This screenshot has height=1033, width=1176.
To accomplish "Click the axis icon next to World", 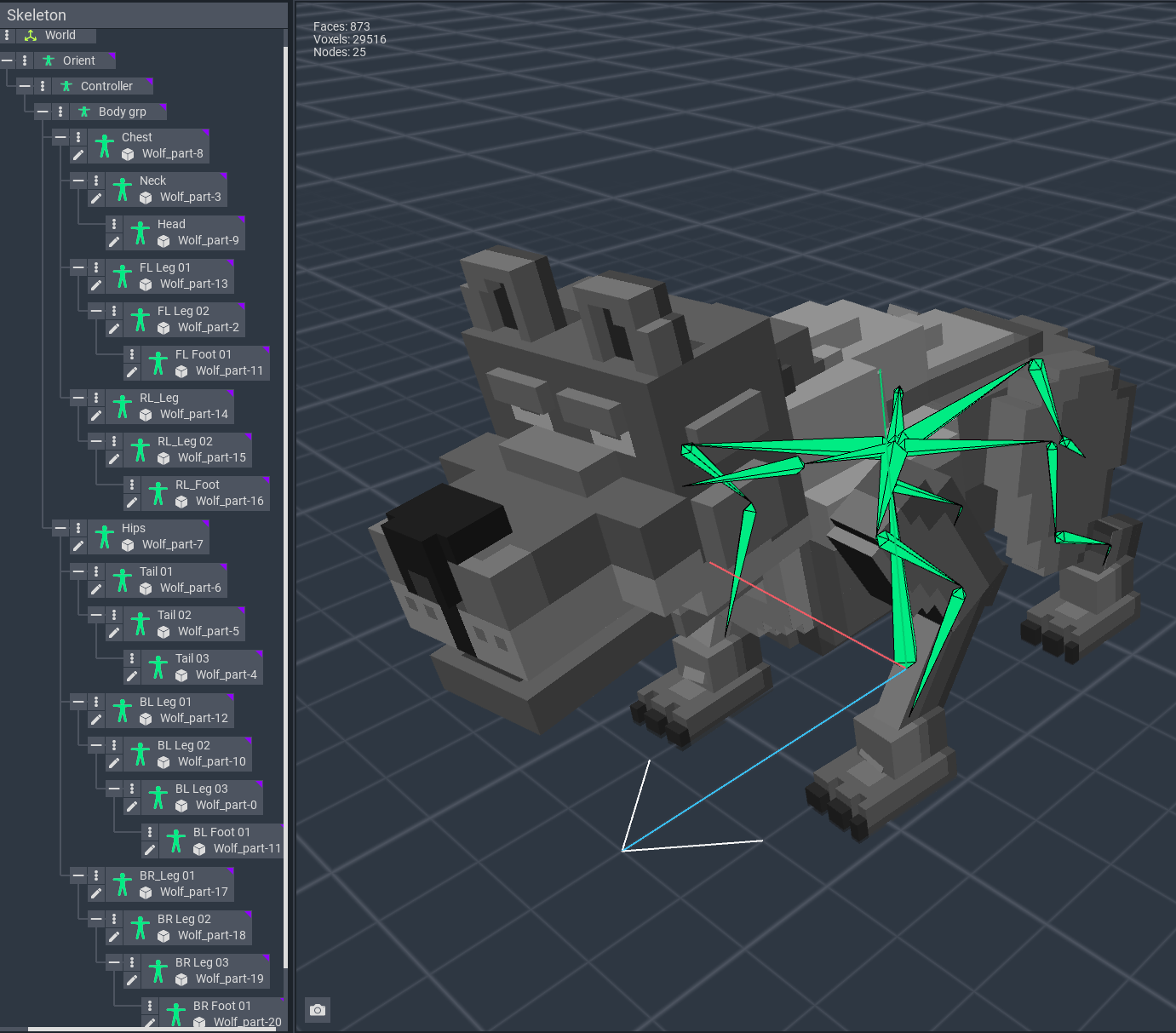I will [31, 36].
